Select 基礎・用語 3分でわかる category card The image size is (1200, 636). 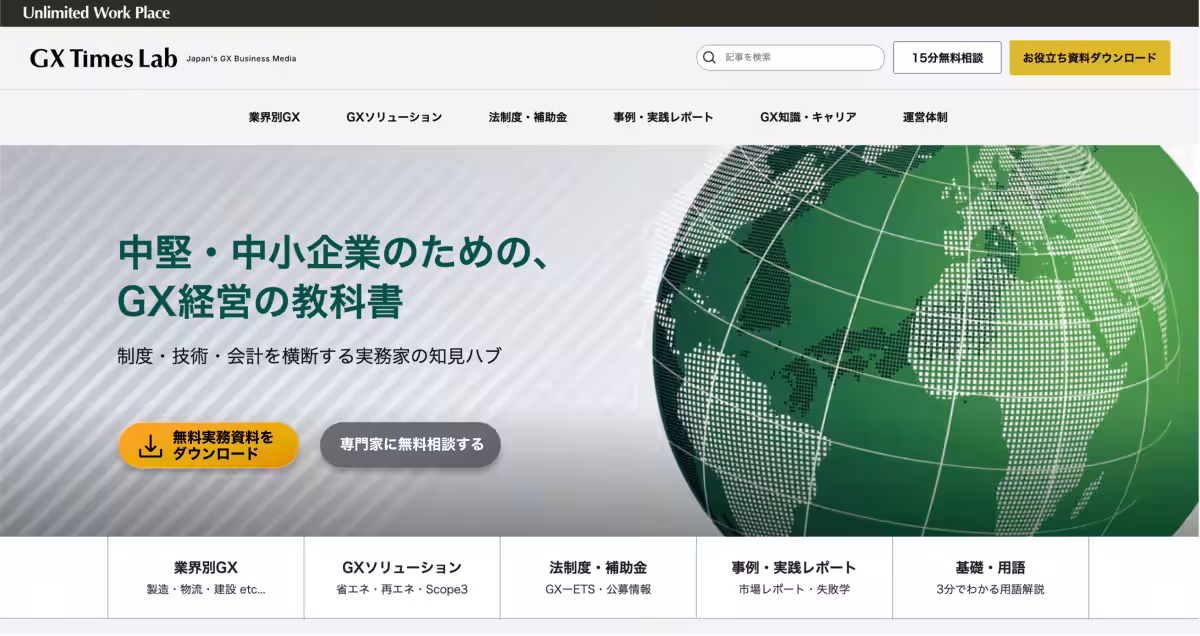point(990,578)
